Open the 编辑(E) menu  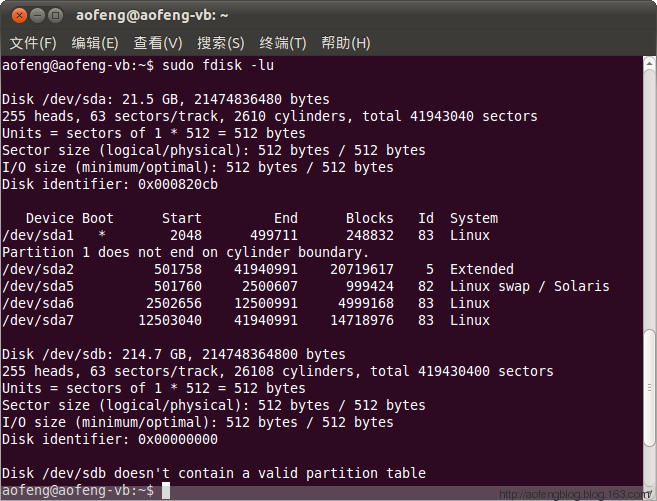coord(95,43)
